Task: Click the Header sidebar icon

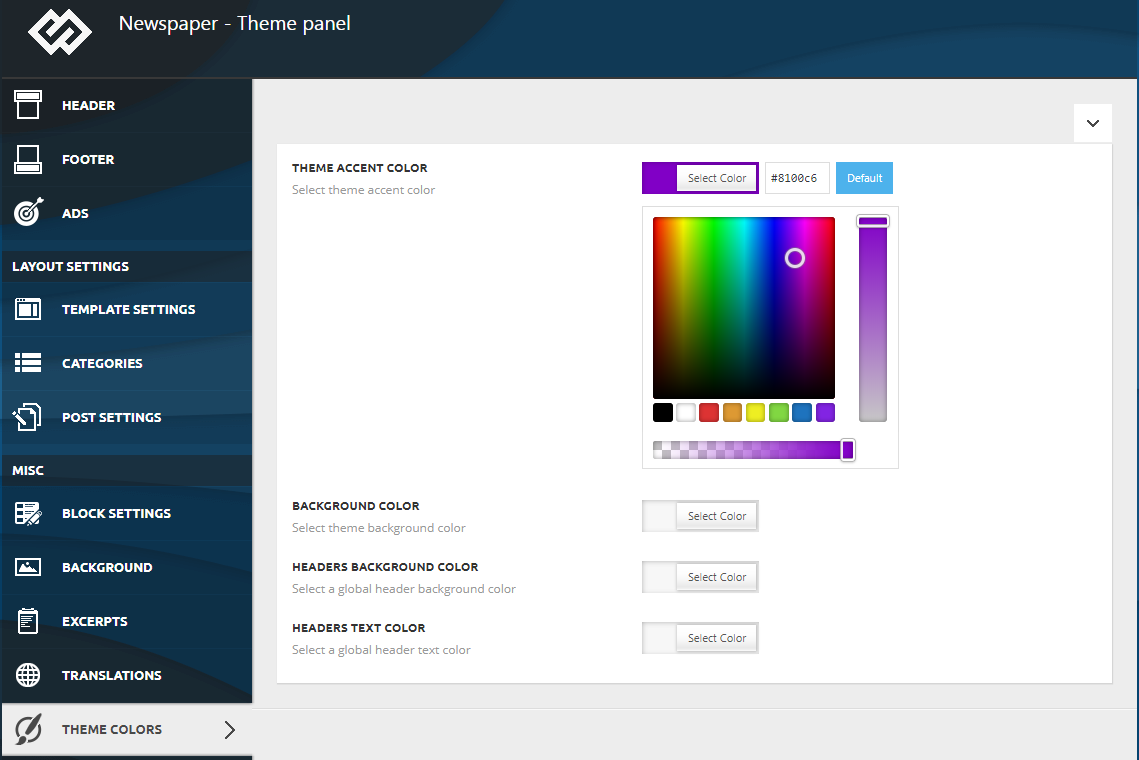Action: (28, 105)
